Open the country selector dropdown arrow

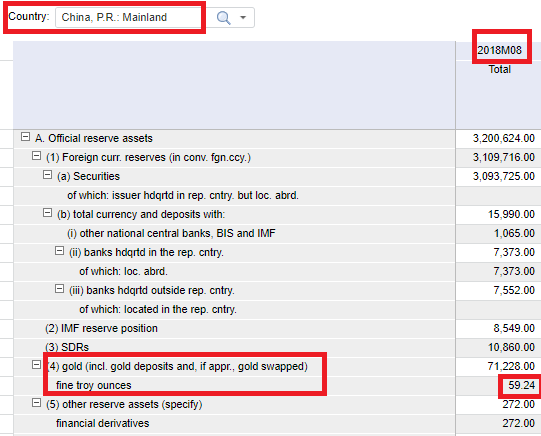[243, 17]
